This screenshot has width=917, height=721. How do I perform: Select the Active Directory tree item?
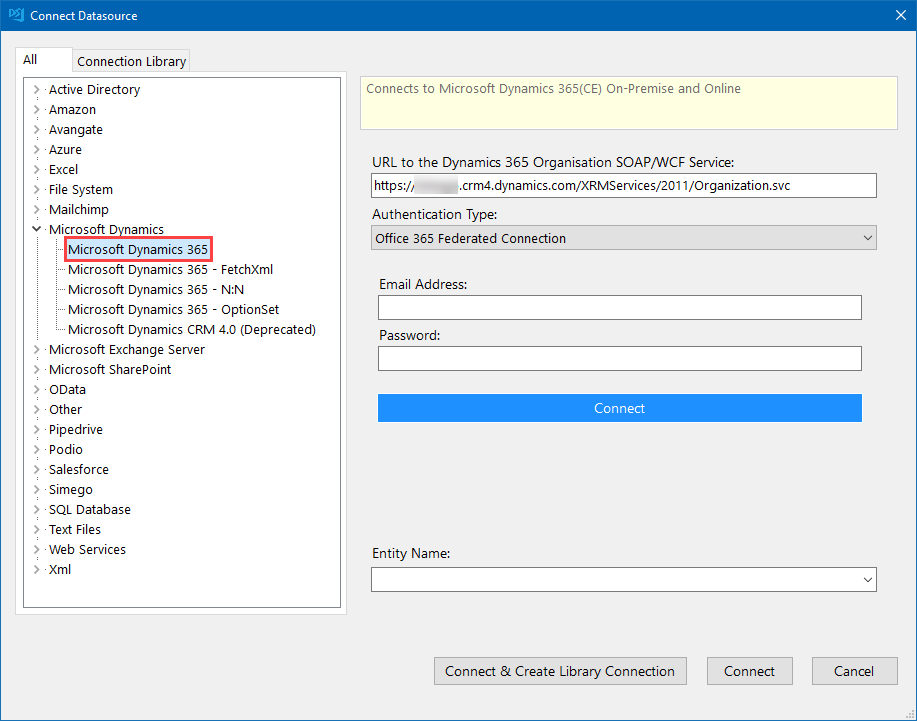94,89
